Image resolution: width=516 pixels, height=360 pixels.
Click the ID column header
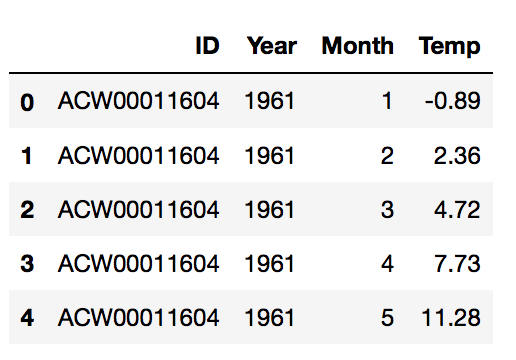pos(207,46)
